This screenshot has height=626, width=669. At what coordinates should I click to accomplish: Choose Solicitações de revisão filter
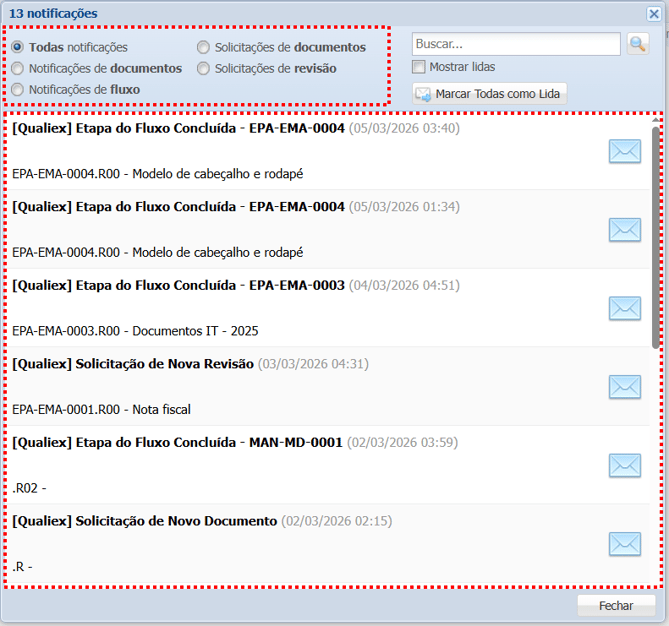coord(204,68)
